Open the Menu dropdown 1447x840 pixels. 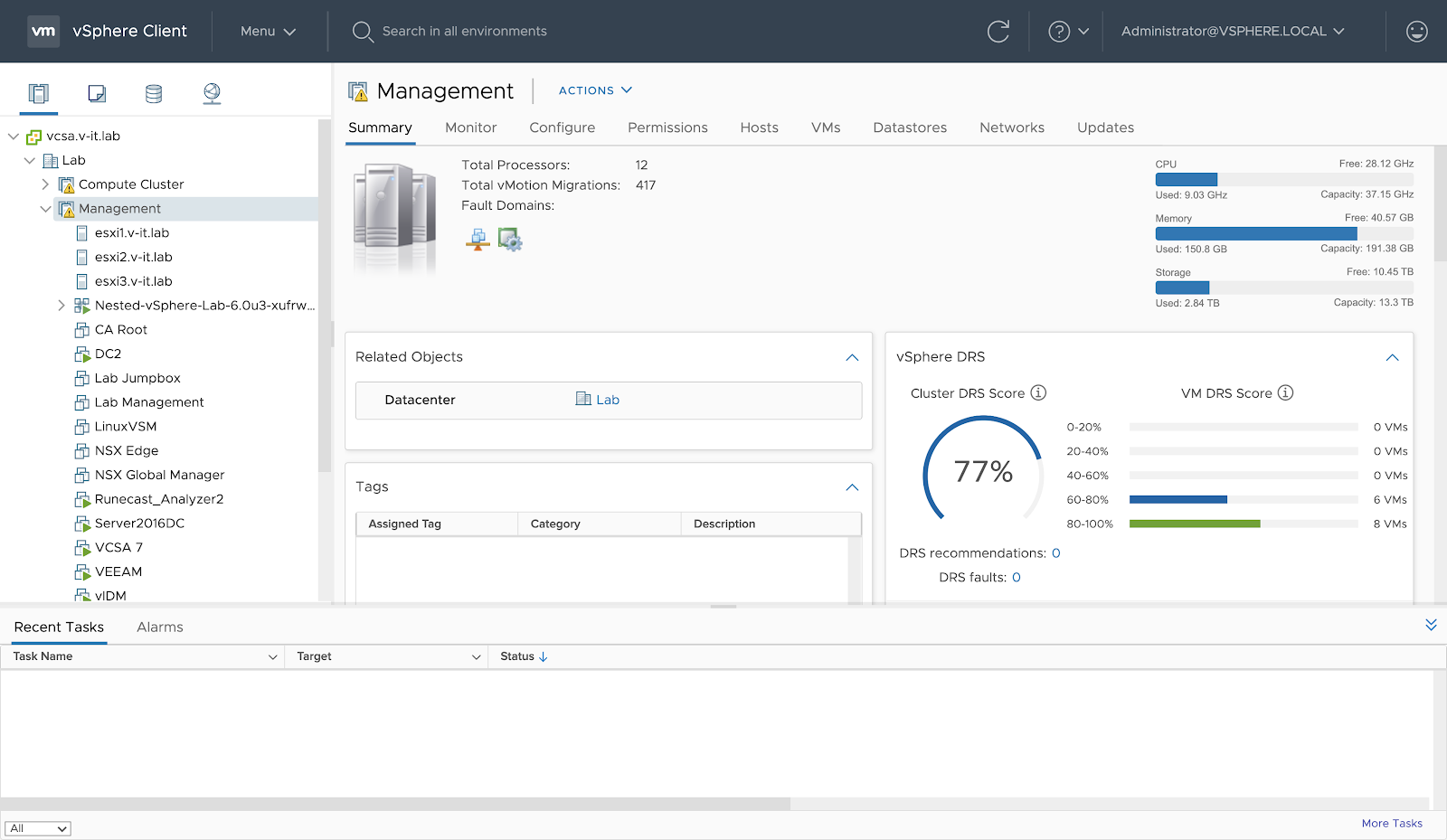pyautogui.click(x=268, y=32)
